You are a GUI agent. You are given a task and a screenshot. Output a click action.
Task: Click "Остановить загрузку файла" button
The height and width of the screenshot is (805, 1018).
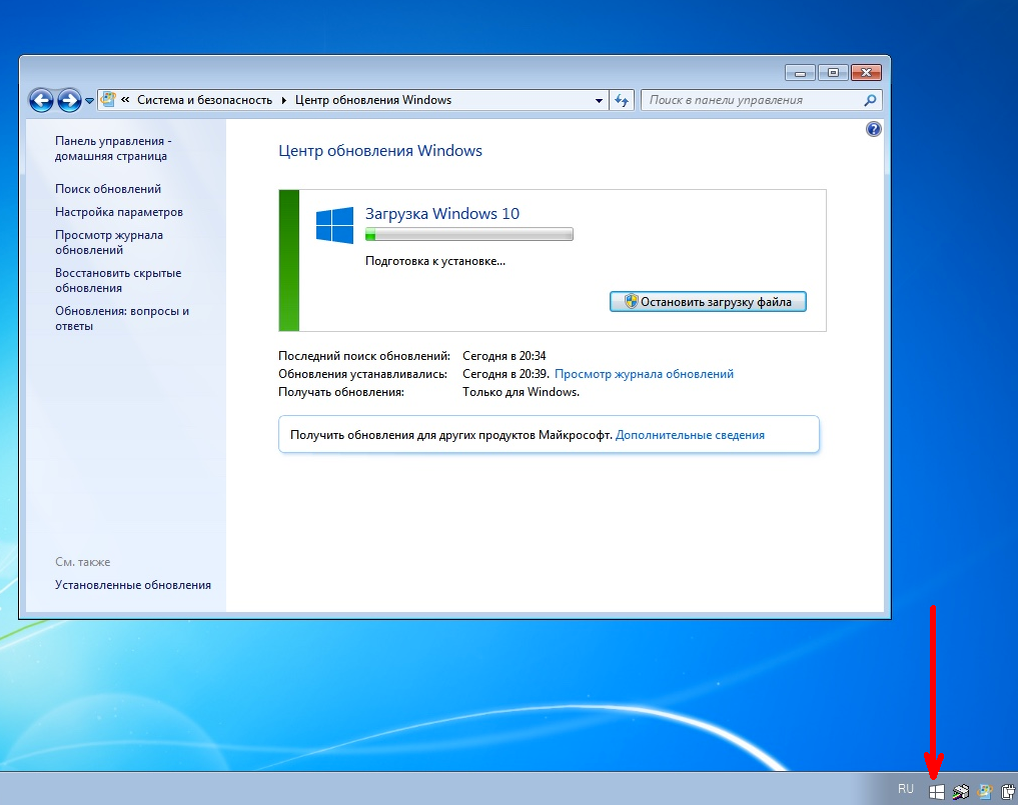coord(708,302)
